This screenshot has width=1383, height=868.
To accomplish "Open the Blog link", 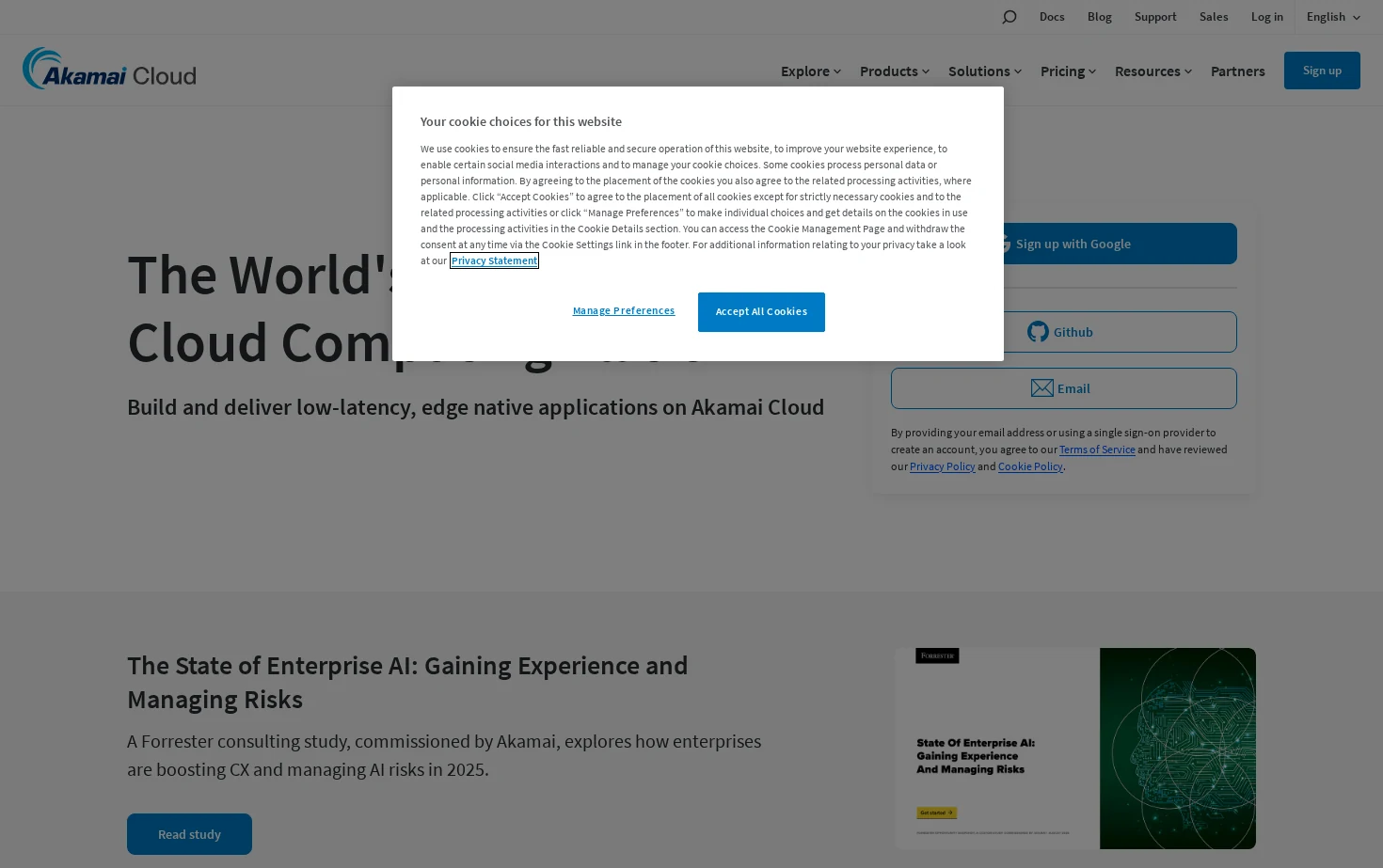I will click(x=1100, y=17).
